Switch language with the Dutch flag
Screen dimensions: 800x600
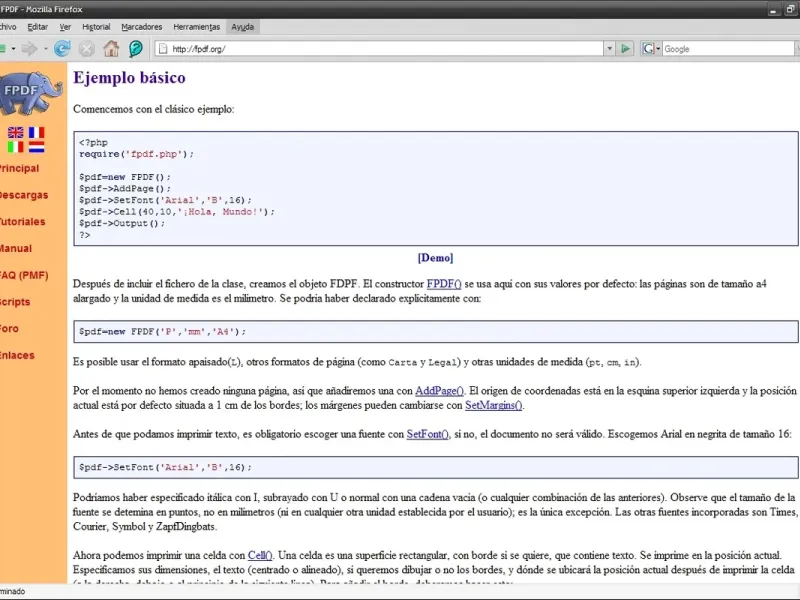[x=36, y=147]
